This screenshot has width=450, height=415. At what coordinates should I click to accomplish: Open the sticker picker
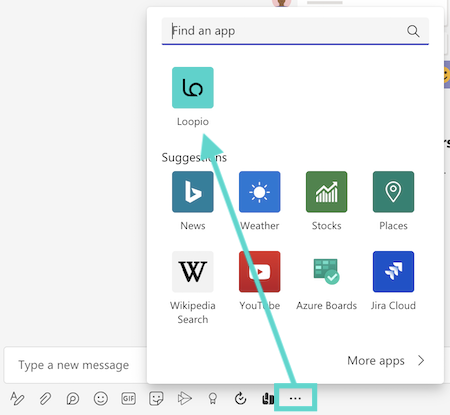click(156, 398)
